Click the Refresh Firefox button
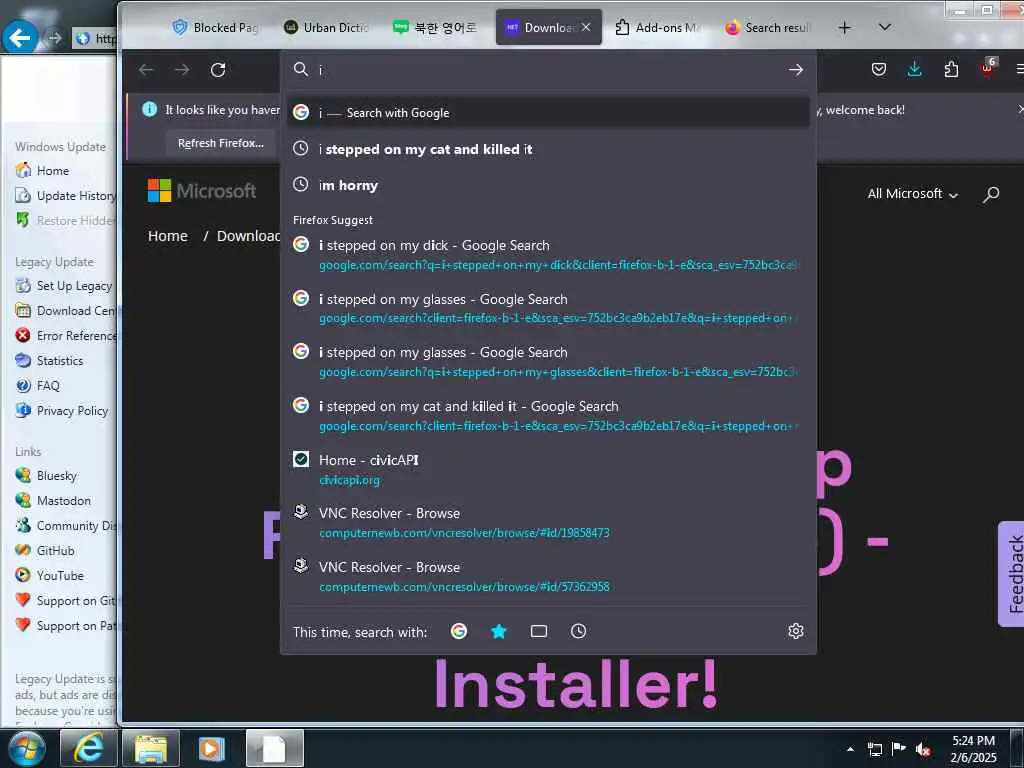This screenshot has width=1024, height=768. [221, 143]
